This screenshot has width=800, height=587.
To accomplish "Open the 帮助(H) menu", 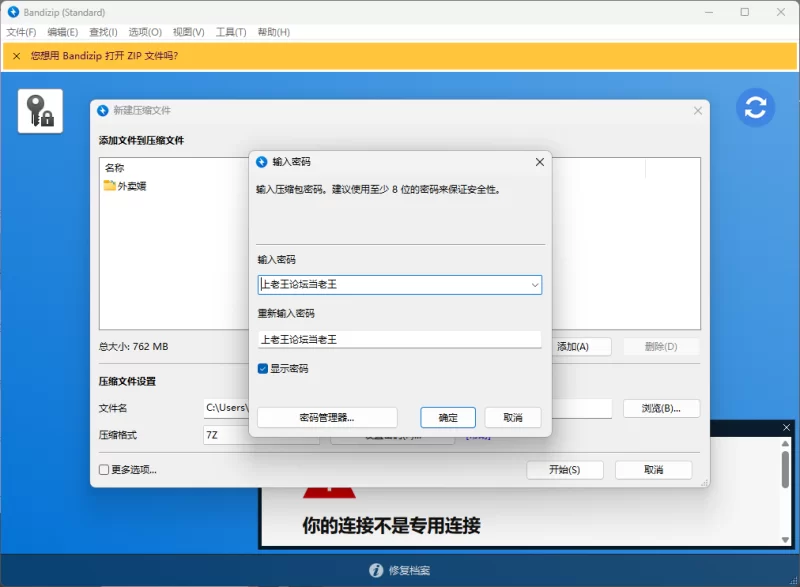I will point(273,32).
